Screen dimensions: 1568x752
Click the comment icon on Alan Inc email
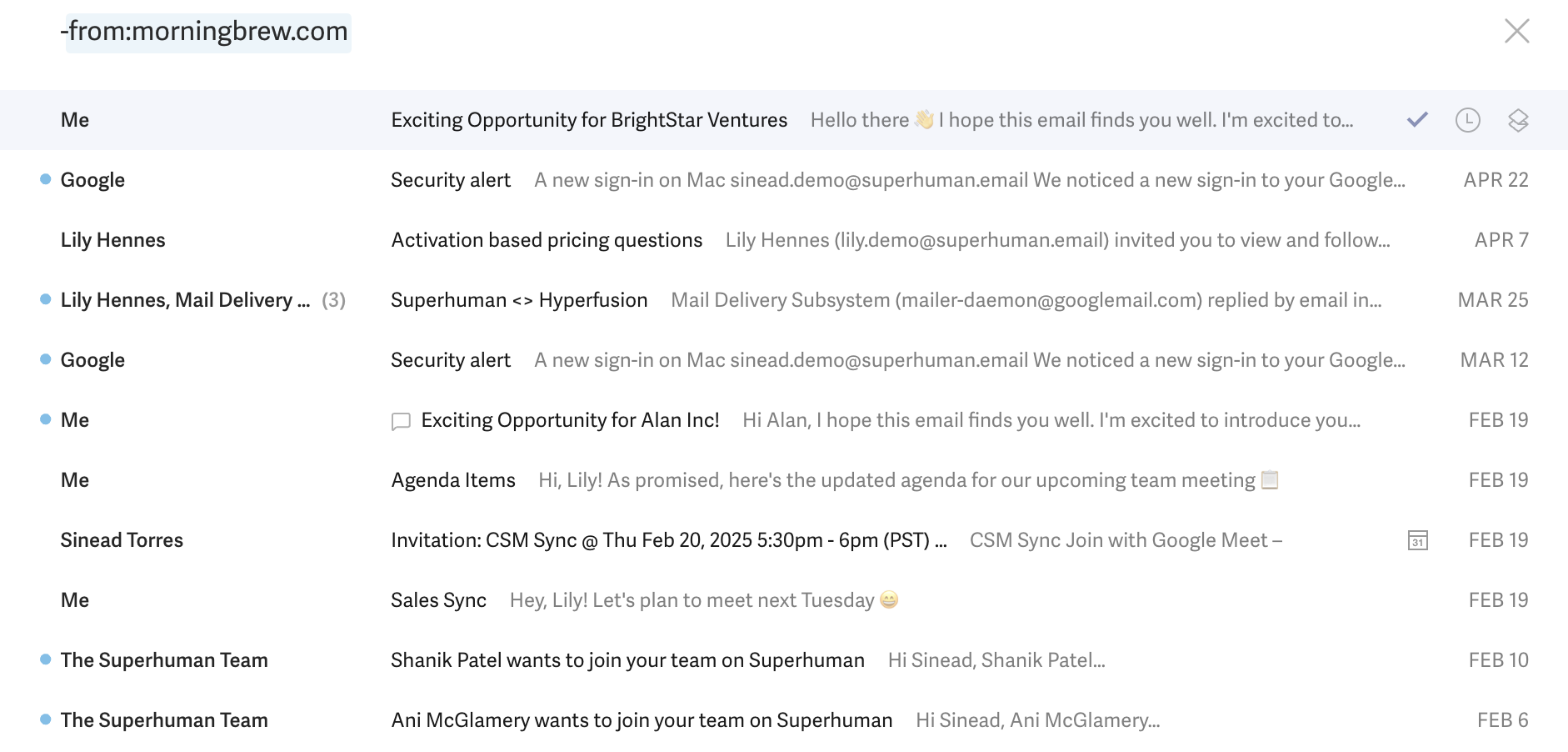[x=401, y=421]
